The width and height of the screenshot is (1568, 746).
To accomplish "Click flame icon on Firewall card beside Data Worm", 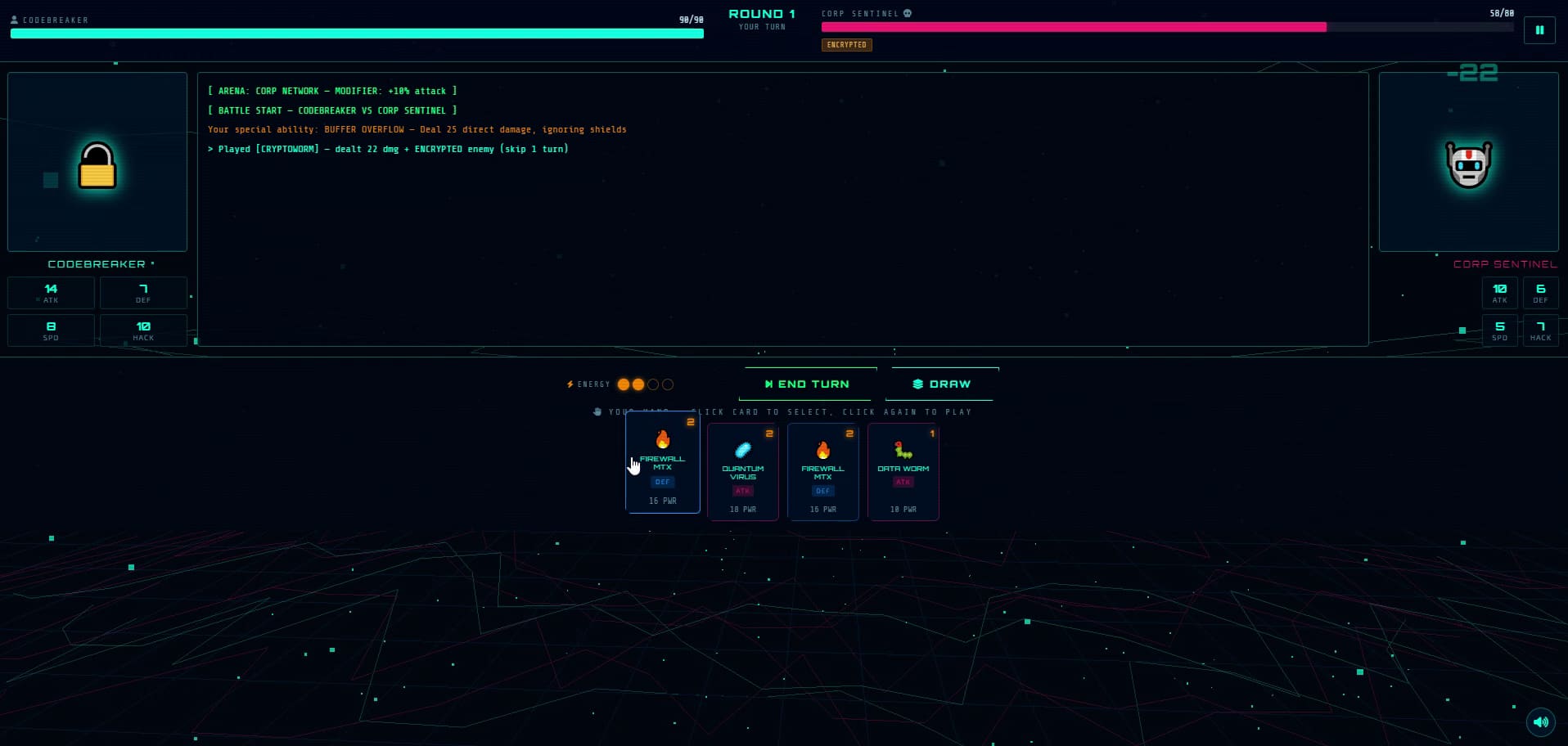I will point(823,449).
